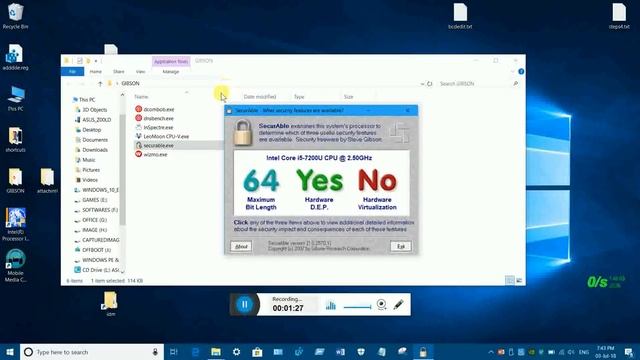Sort files by Type column header

(x=299, y=97)
